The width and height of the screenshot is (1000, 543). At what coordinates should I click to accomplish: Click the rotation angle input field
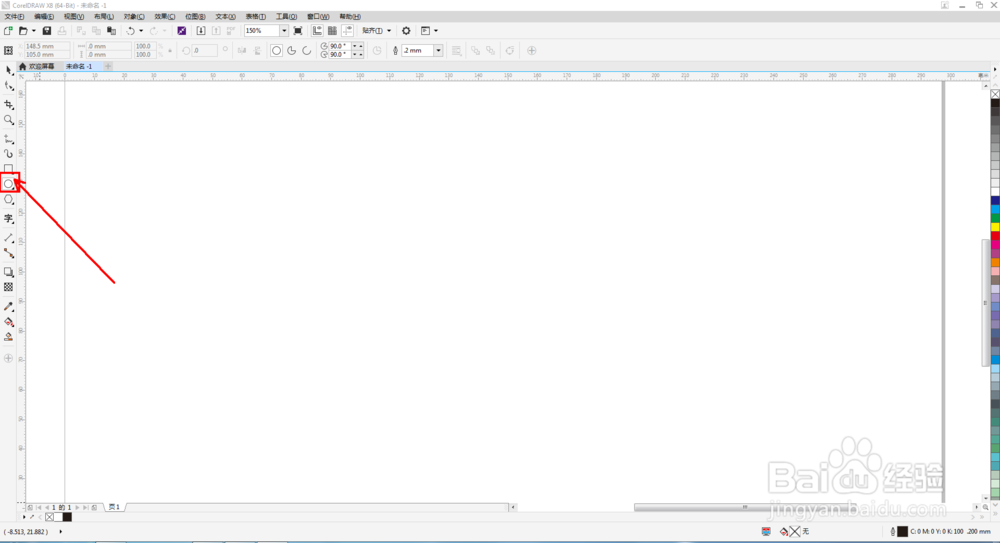205,50
